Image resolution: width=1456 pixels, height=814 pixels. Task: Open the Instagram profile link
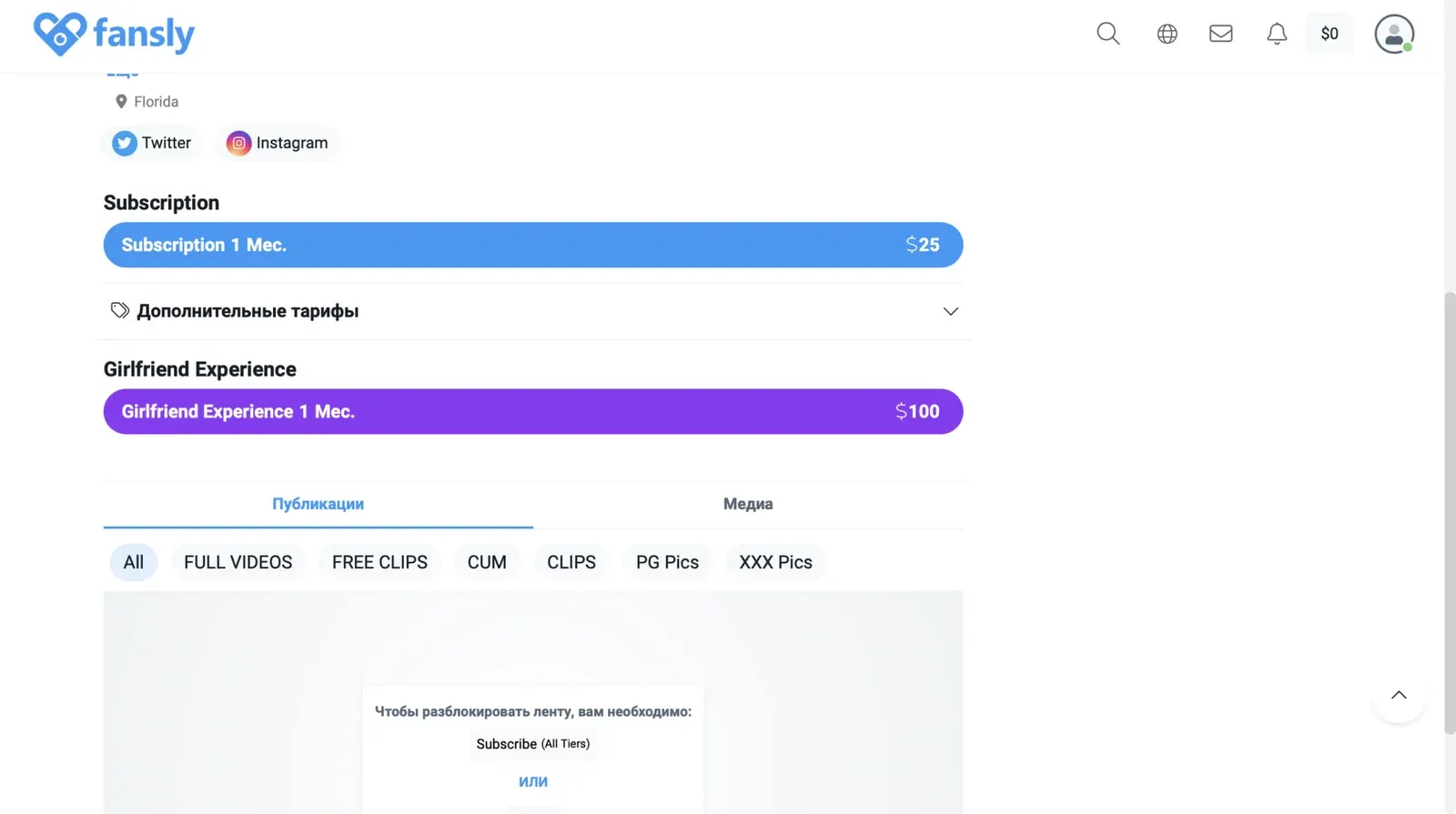pyautogui.click(x=277, y=143)
